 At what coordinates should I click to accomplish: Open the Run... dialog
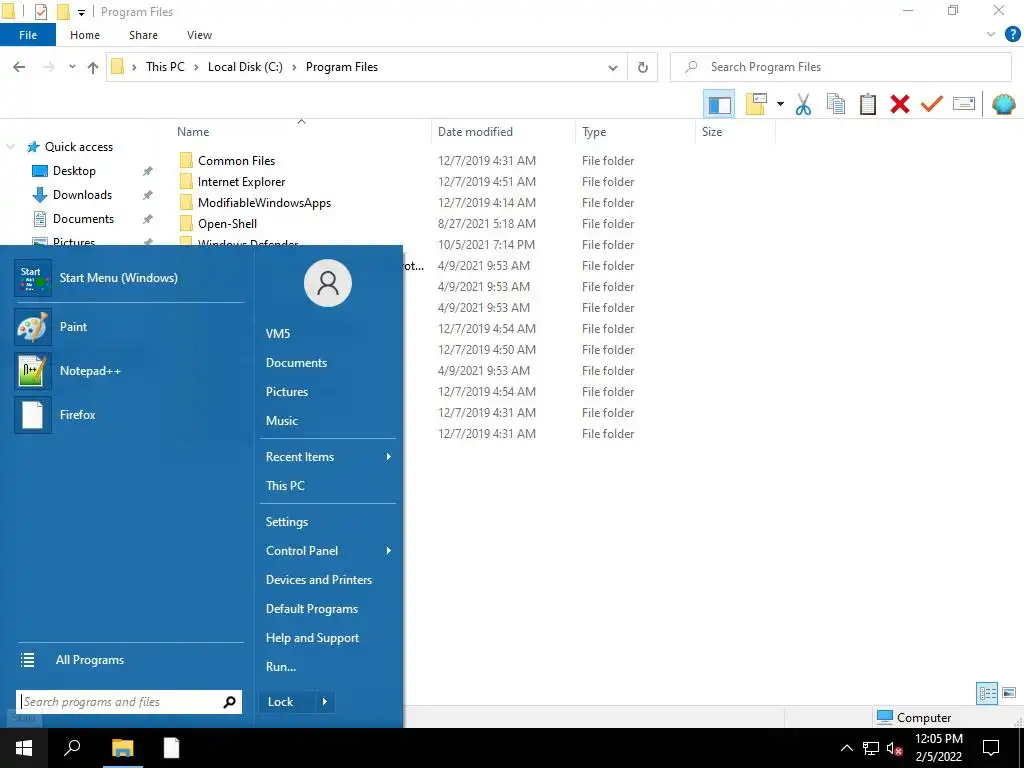coord(328,667)
